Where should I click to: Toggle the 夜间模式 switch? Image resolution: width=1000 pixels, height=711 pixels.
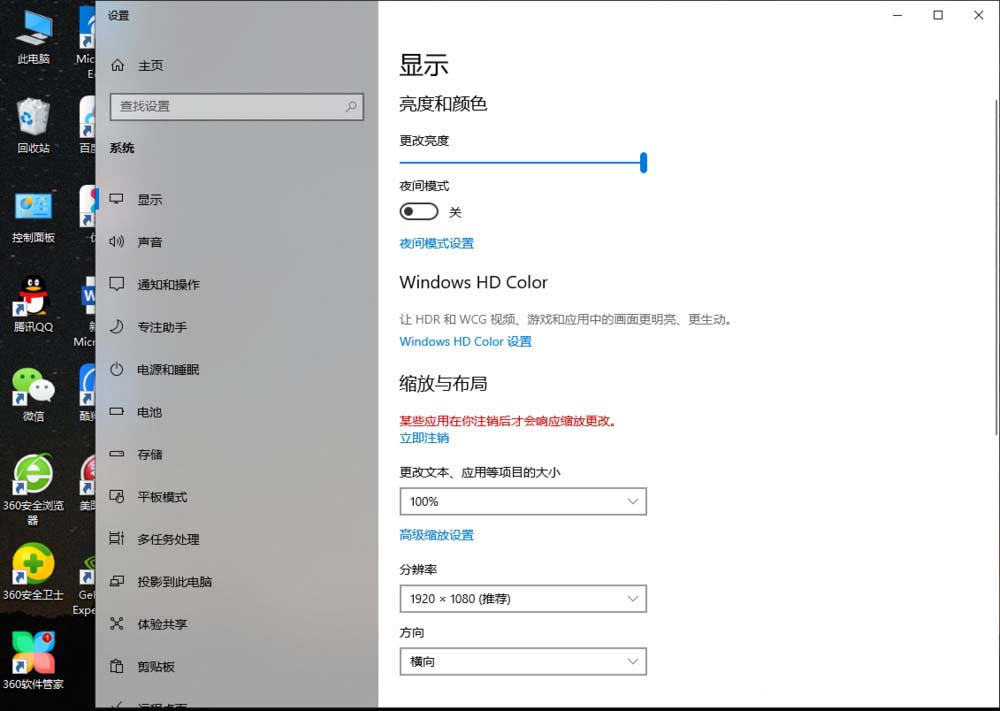419,212
